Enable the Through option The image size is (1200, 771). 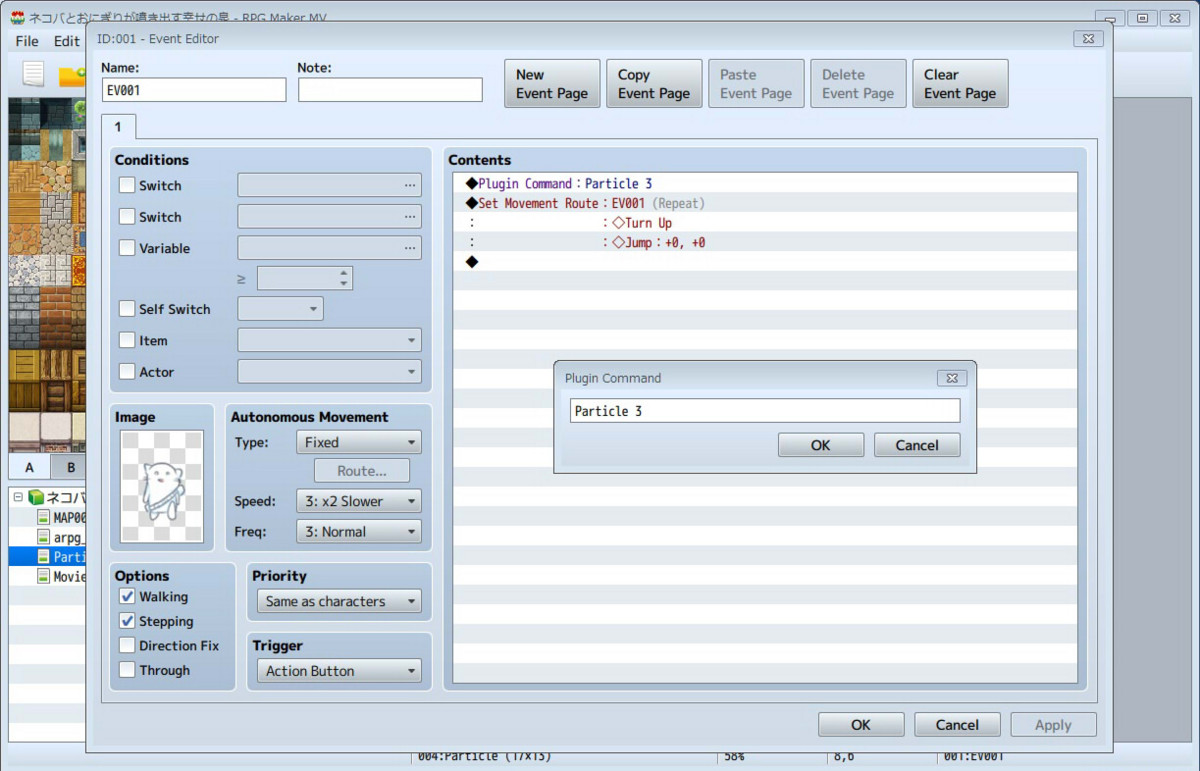coord(127,670)
